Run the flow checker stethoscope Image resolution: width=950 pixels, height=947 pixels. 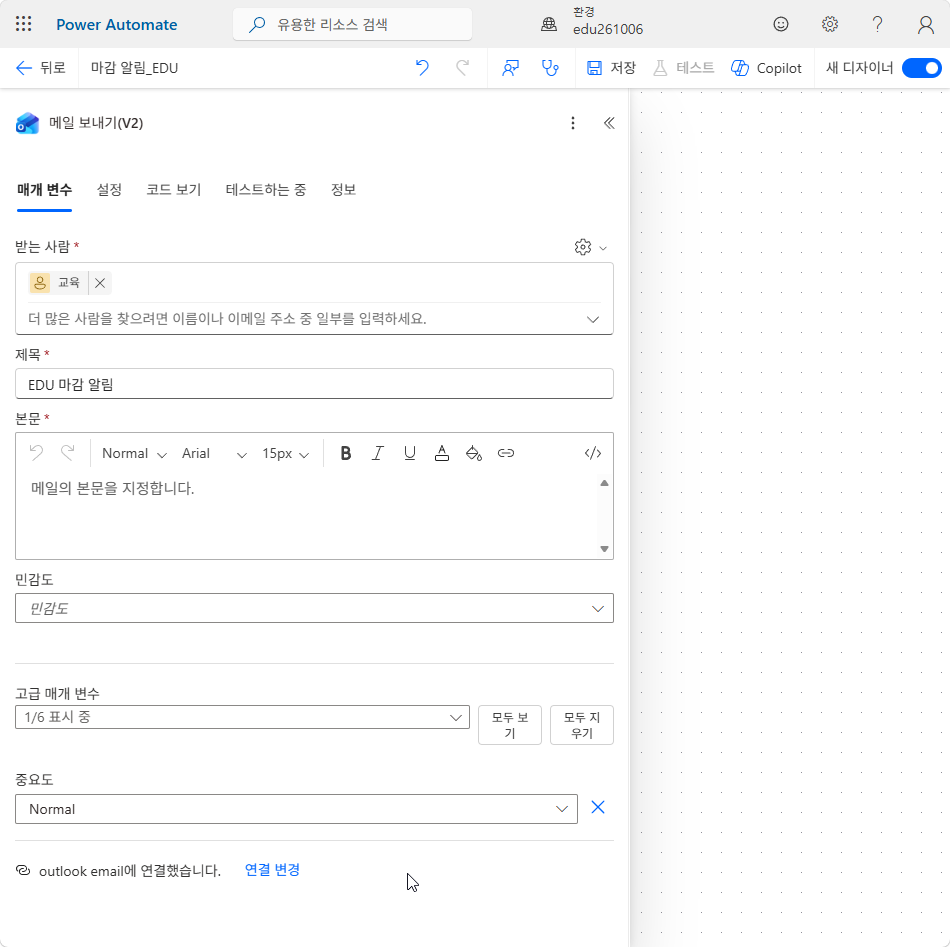click(x=550, y=68)
